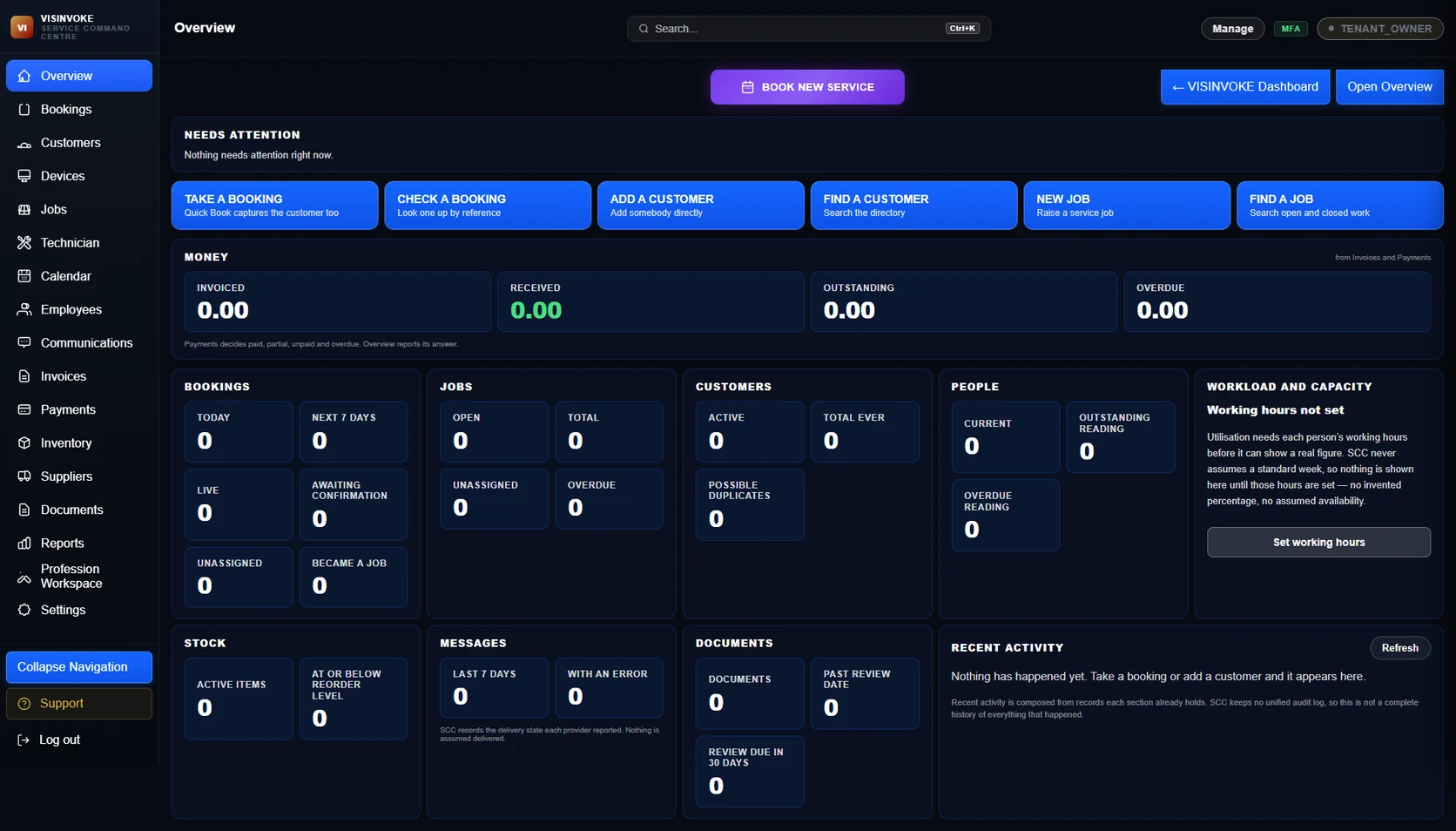Viewport: 1456px width, 831px height.
Task: Click the Payments card icon
Action: pyautogui.click(x=24, y=409)
